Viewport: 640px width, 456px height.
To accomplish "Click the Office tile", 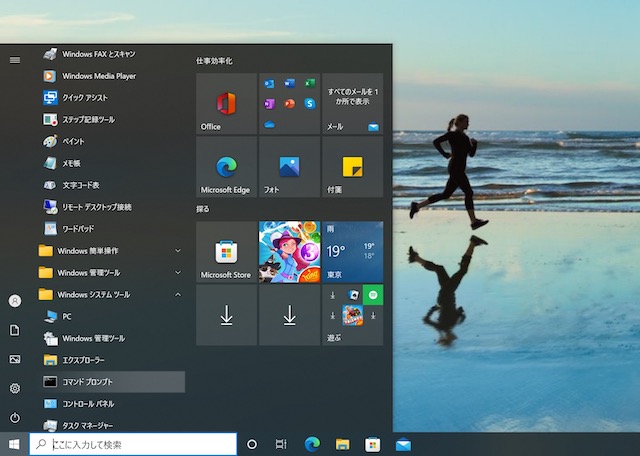I will pos(227,104).
